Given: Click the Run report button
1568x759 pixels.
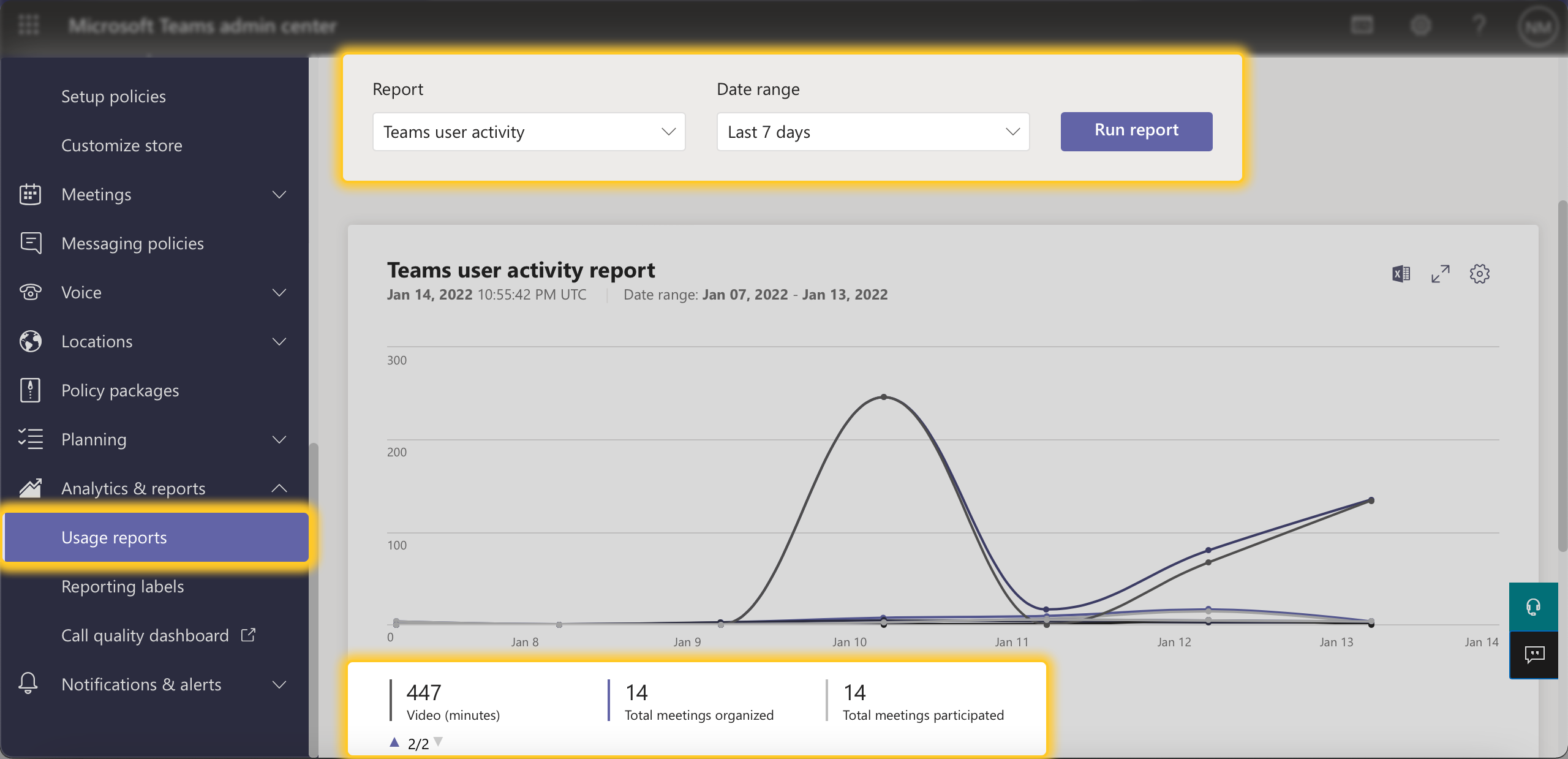Looking at the screenshot, I should 1136,130.
